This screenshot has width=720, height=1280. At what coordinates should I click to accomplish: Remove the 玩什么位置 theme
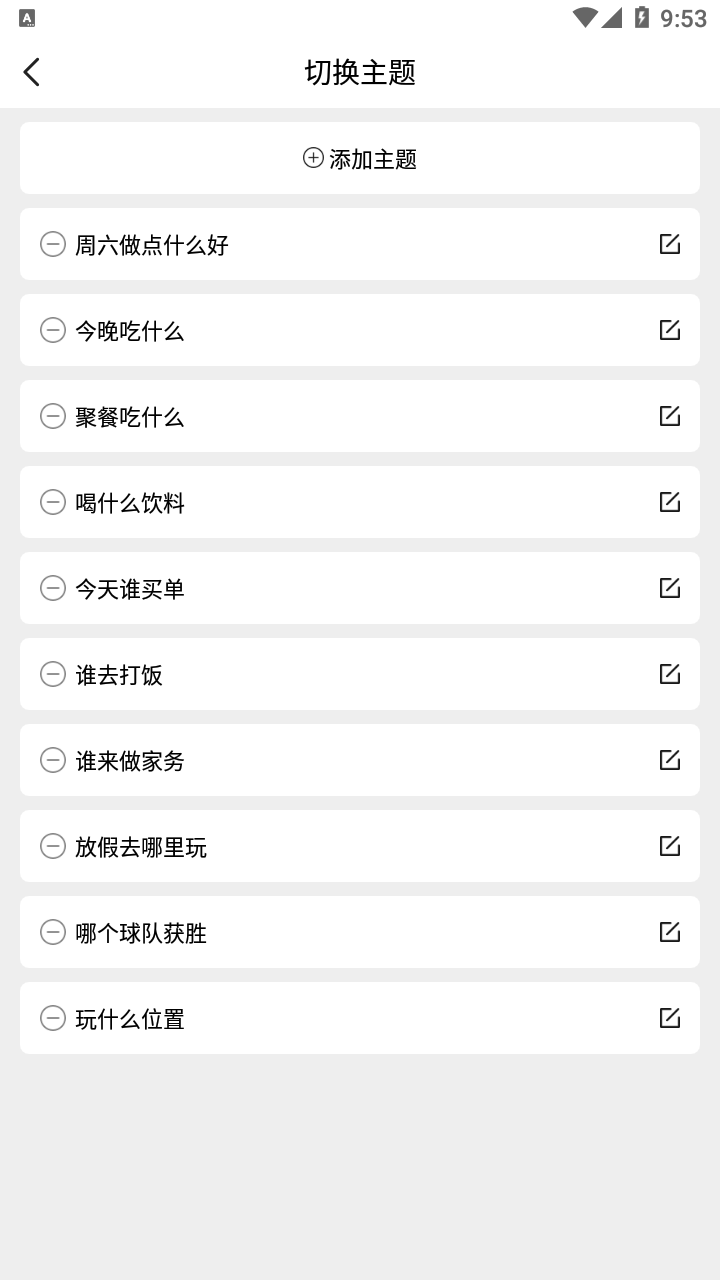tap(53, 1018)
